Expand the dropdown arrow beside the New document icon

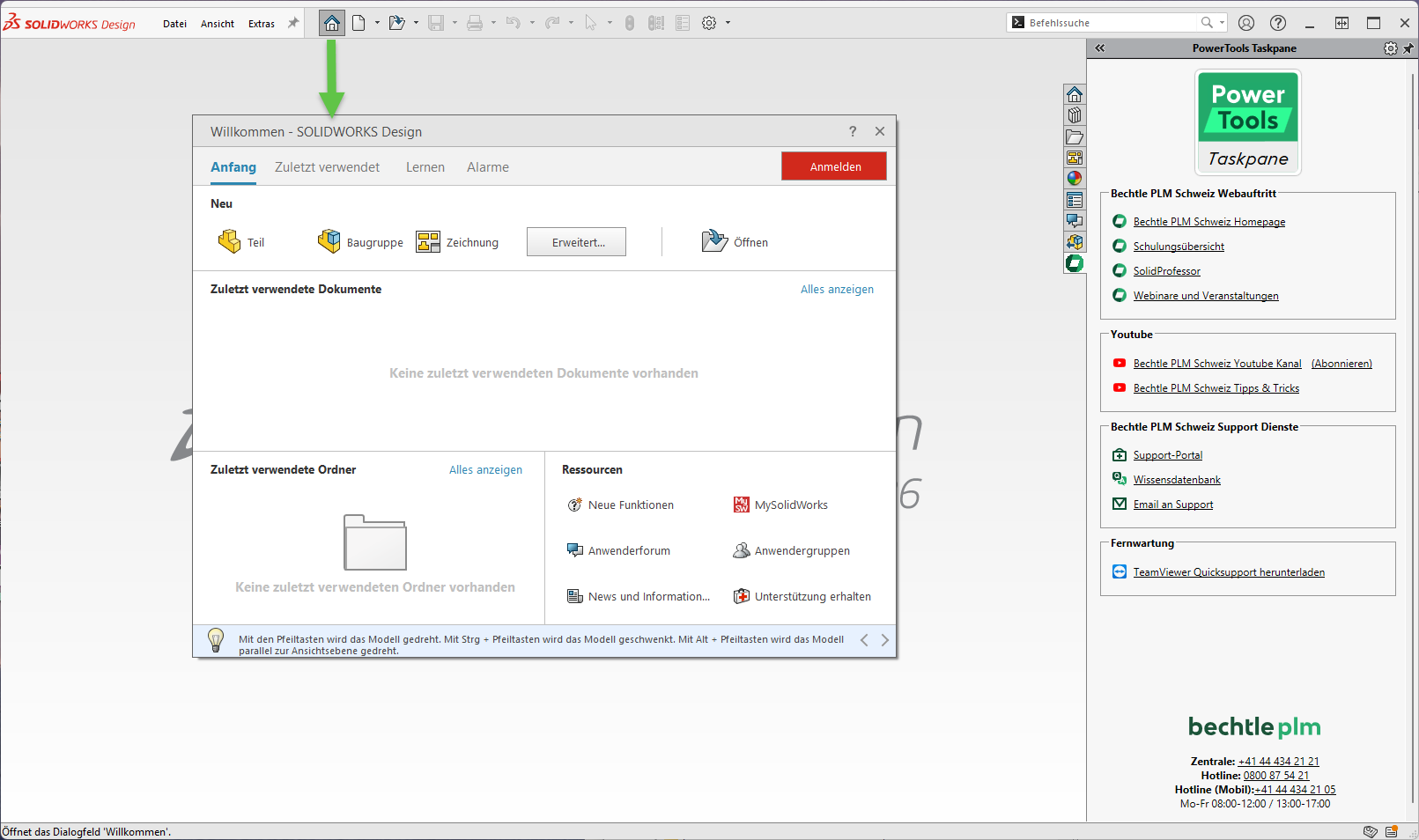[x=377, y=24]
